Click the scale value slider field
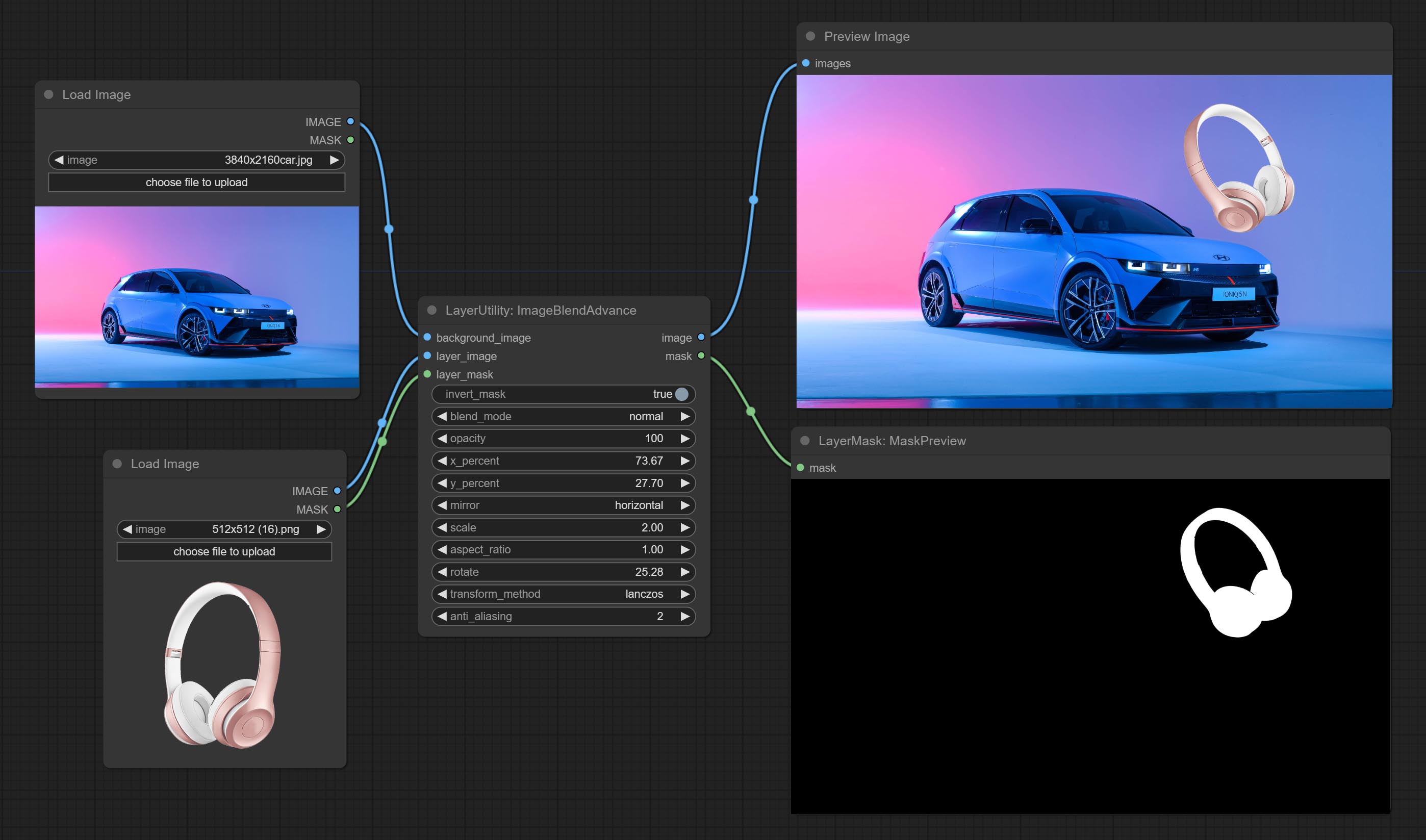Screen dimensions: 1426x840 563,527
